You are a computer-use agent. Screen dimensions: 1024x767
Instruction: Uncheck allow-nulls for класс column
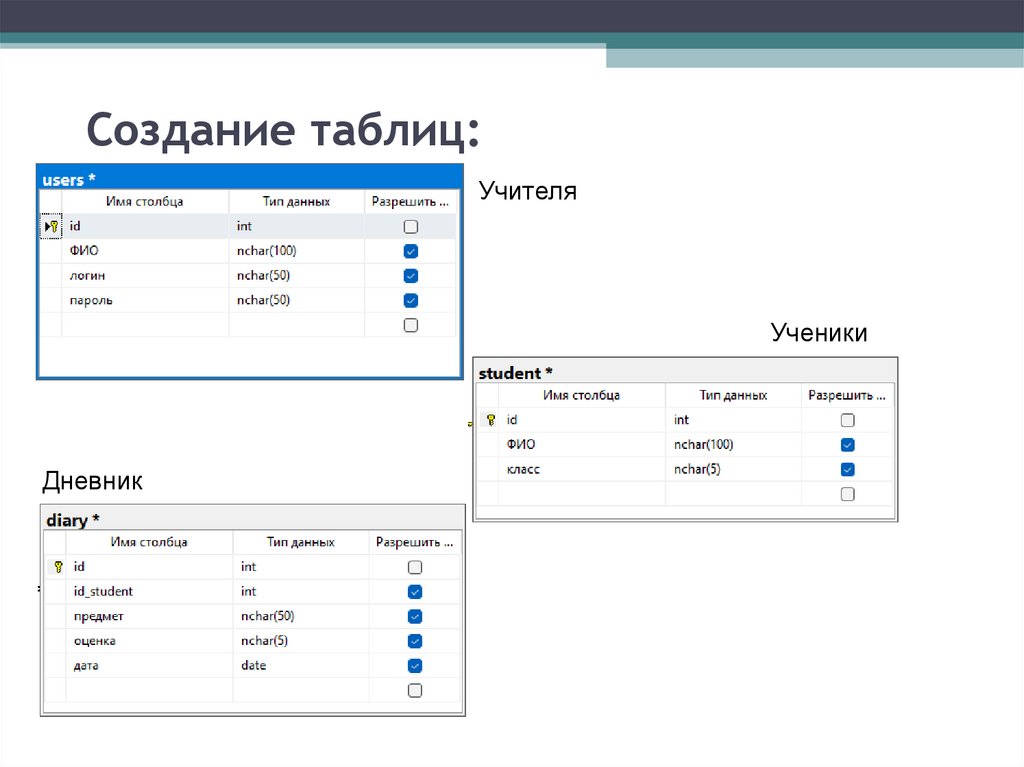click(848, 469)
